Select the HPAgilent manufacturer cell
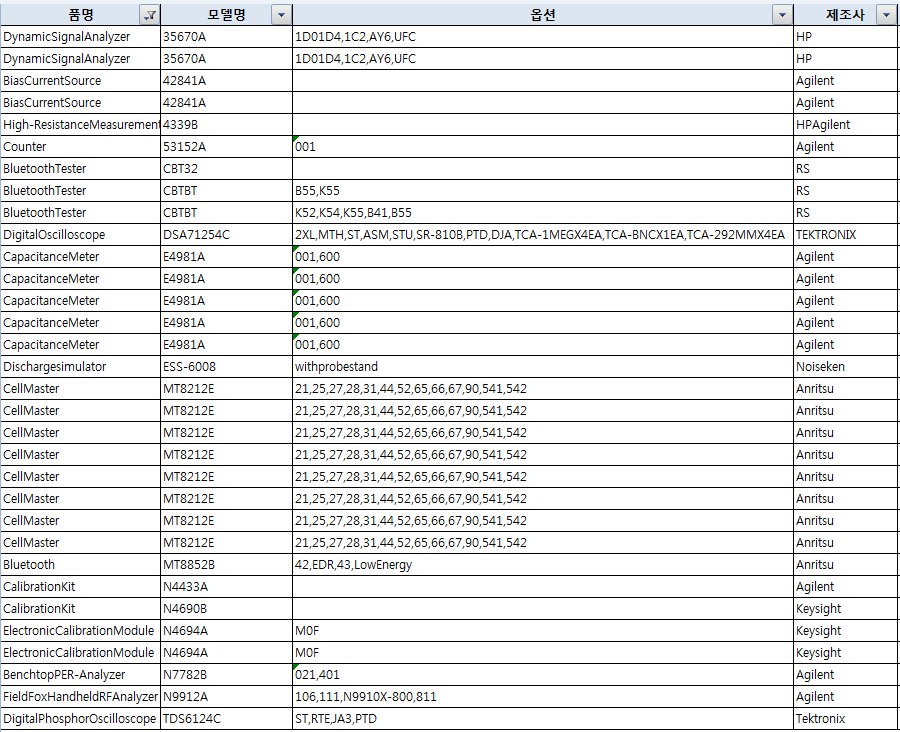This screenshot has height=732, width=900. (844, 125)
